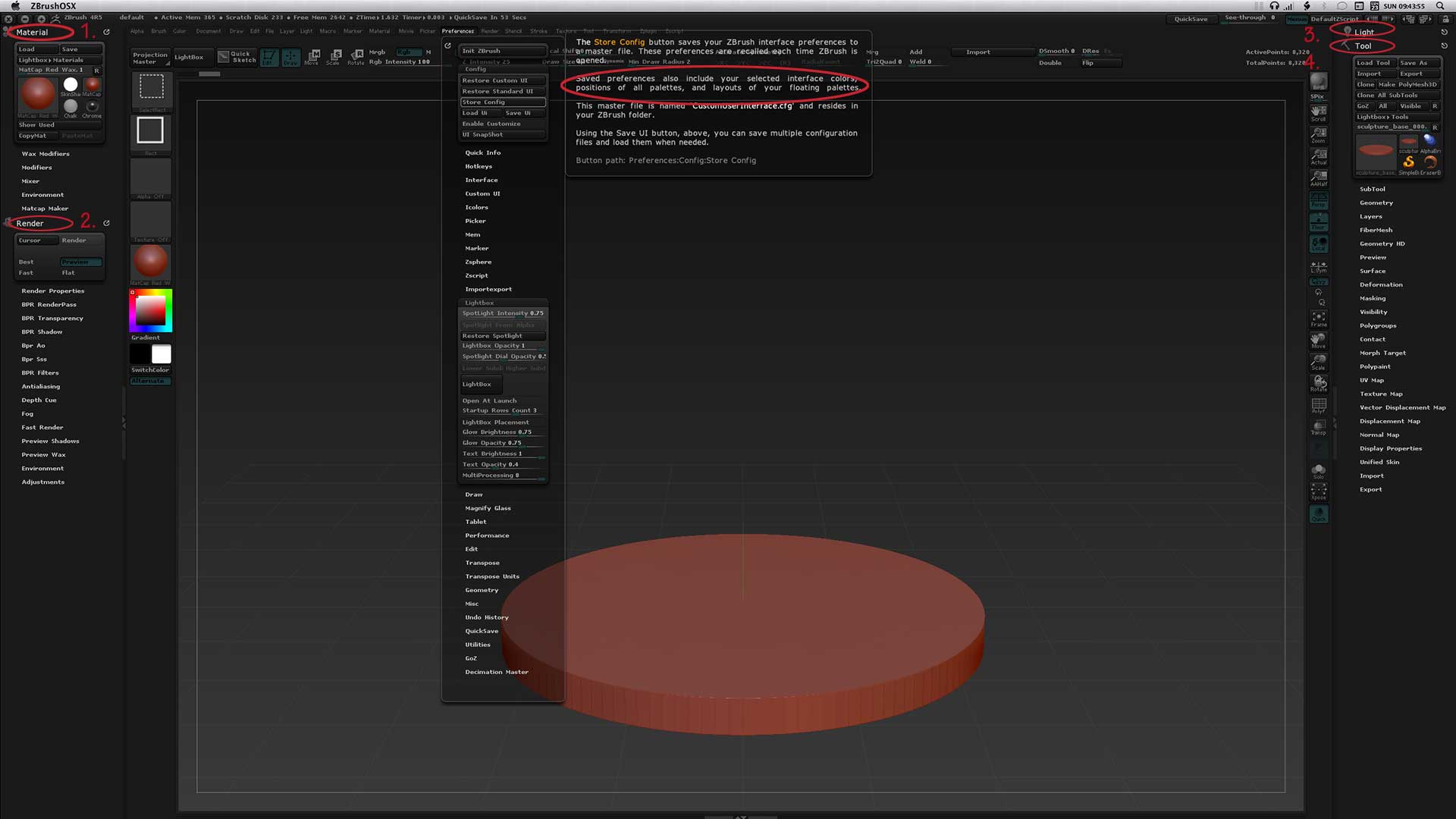Click the Scroll canvas icon

click(1319, 114)
